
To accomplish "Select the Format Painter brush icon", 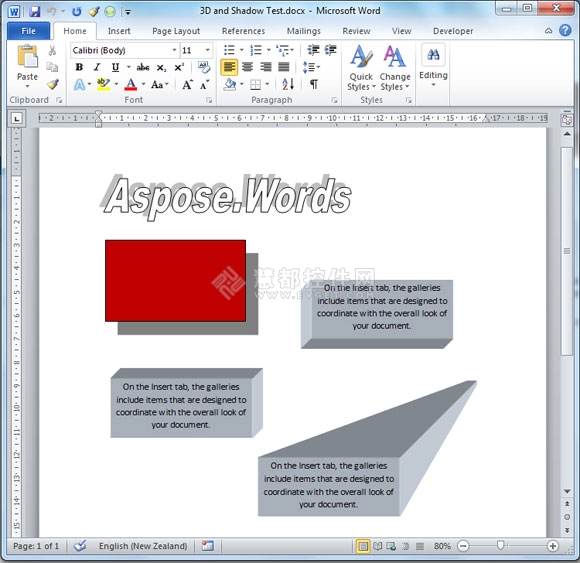I will click(x=53, y=84).
